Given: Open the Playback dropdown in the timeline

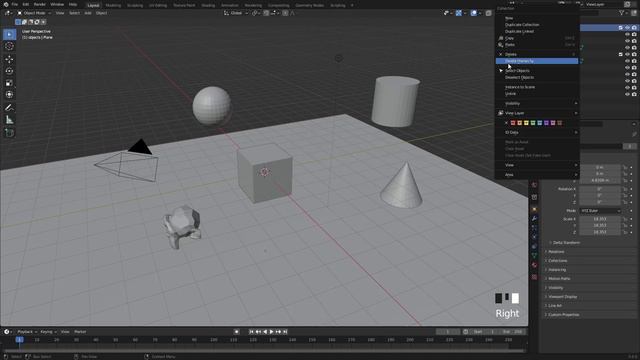Looking at the screenshot, I should click(x=27, y=332).
